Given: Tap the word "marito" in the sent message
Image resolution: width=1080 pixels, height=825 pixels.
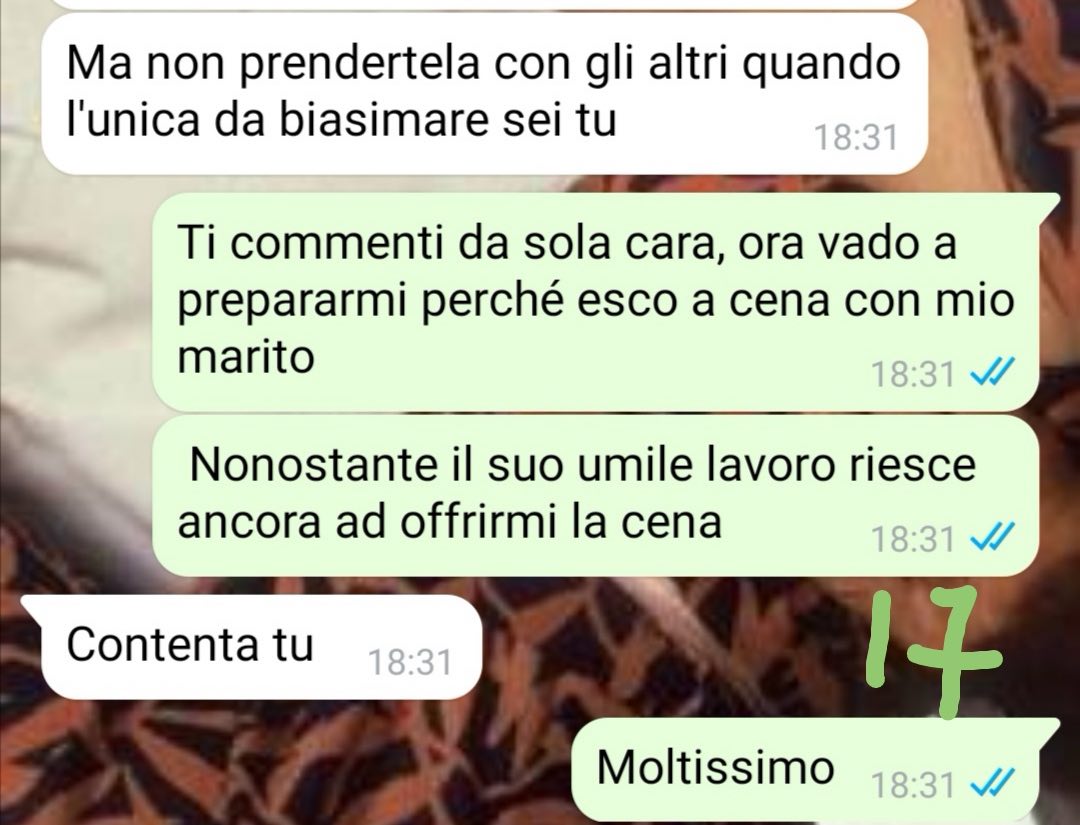Looking at the screenshot, I should [246, 357].
